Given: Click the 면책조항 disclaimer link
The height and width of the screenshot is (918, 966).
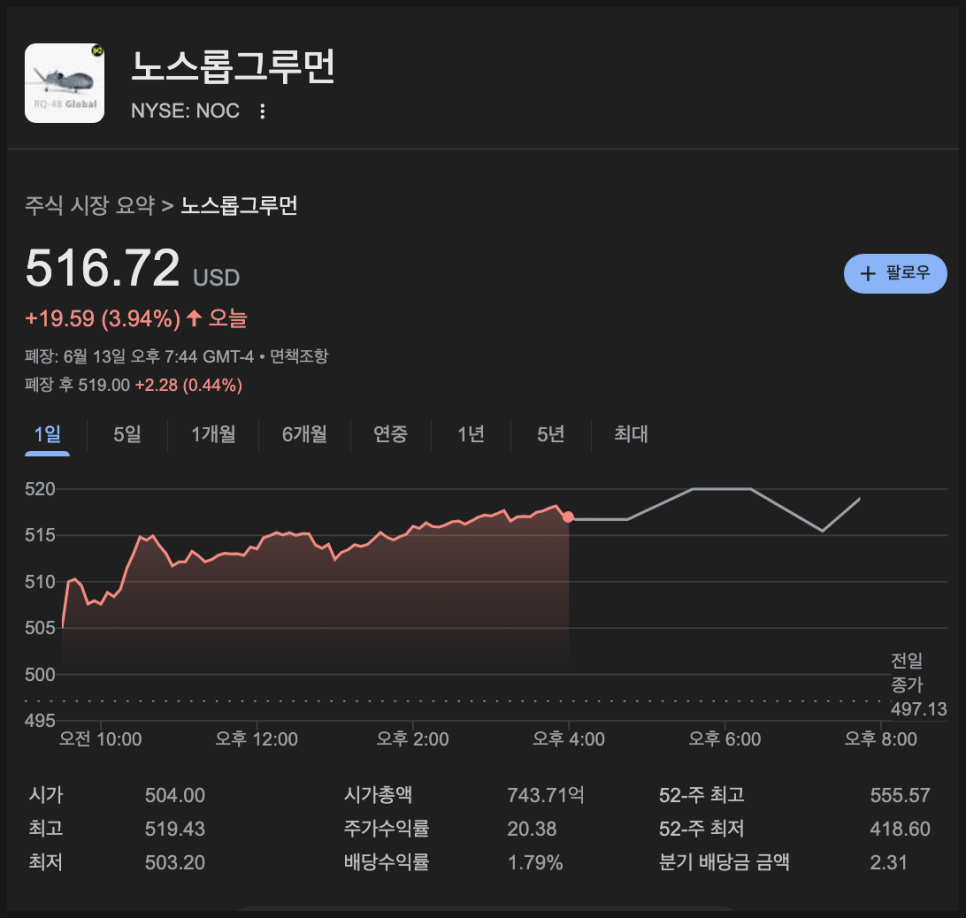Looking at the screenshot, I should pos(299,356).
